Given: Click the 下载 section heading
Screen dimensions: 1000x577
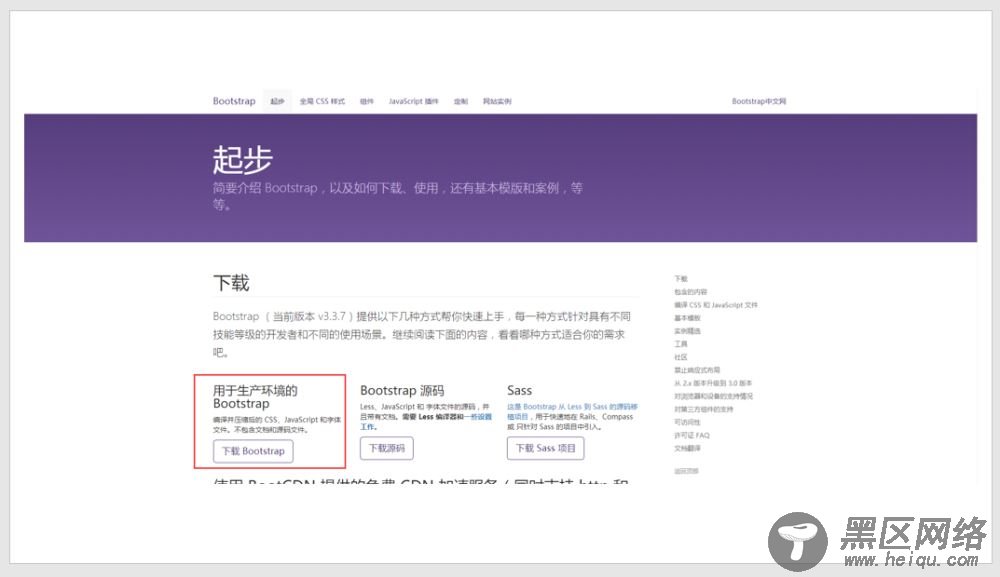Looking at the screenshot, I should [232, 282].
